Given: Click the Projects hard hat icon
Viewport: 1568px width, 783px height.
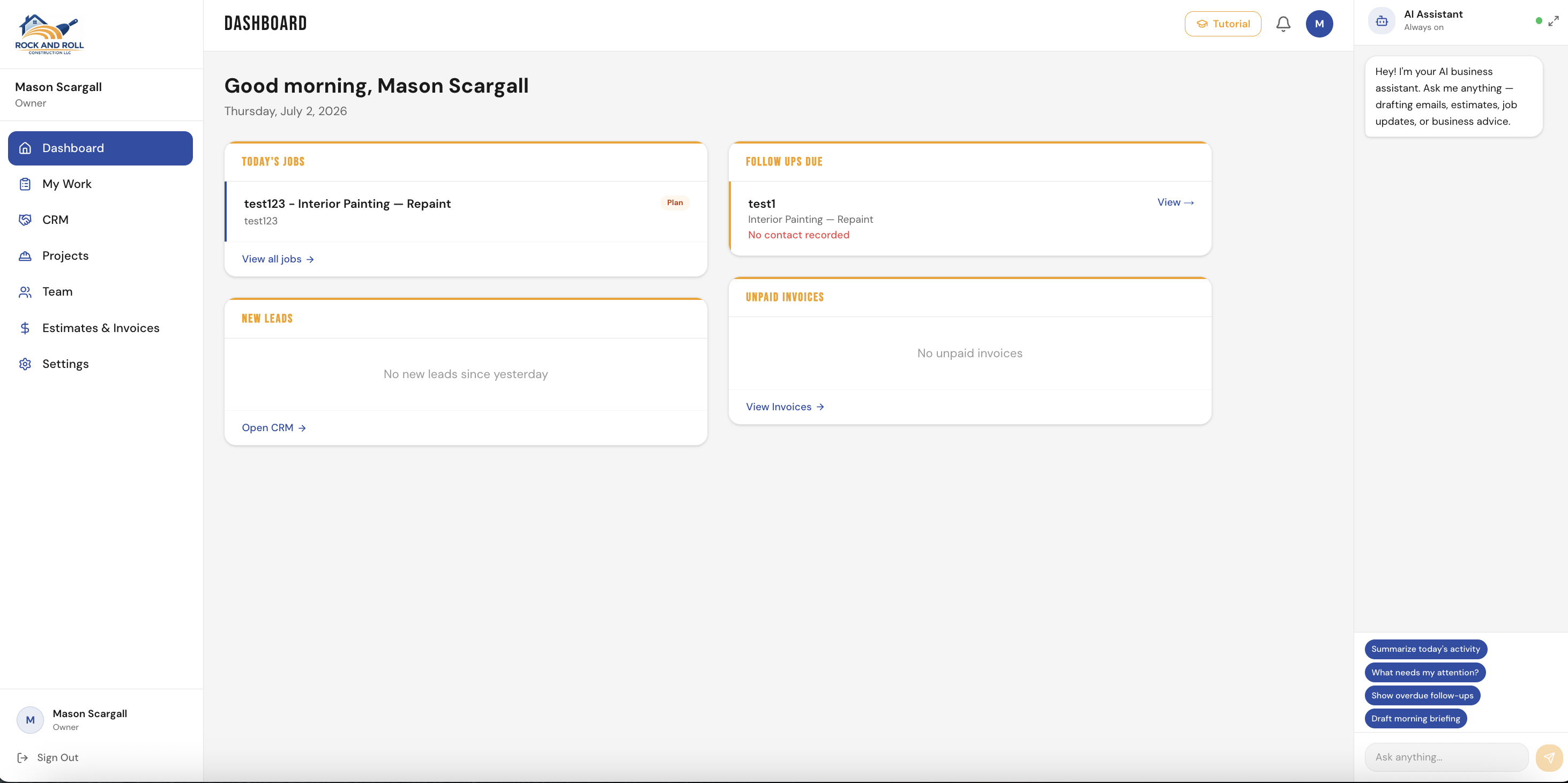Looking at the screenshot, I should click(25, 255).
